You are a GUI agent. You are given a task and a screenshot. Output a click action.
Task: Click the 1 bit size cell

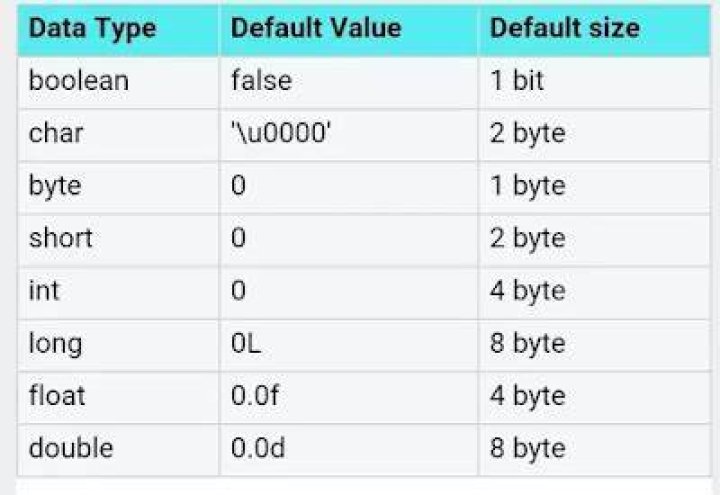(x=594, y=82)
